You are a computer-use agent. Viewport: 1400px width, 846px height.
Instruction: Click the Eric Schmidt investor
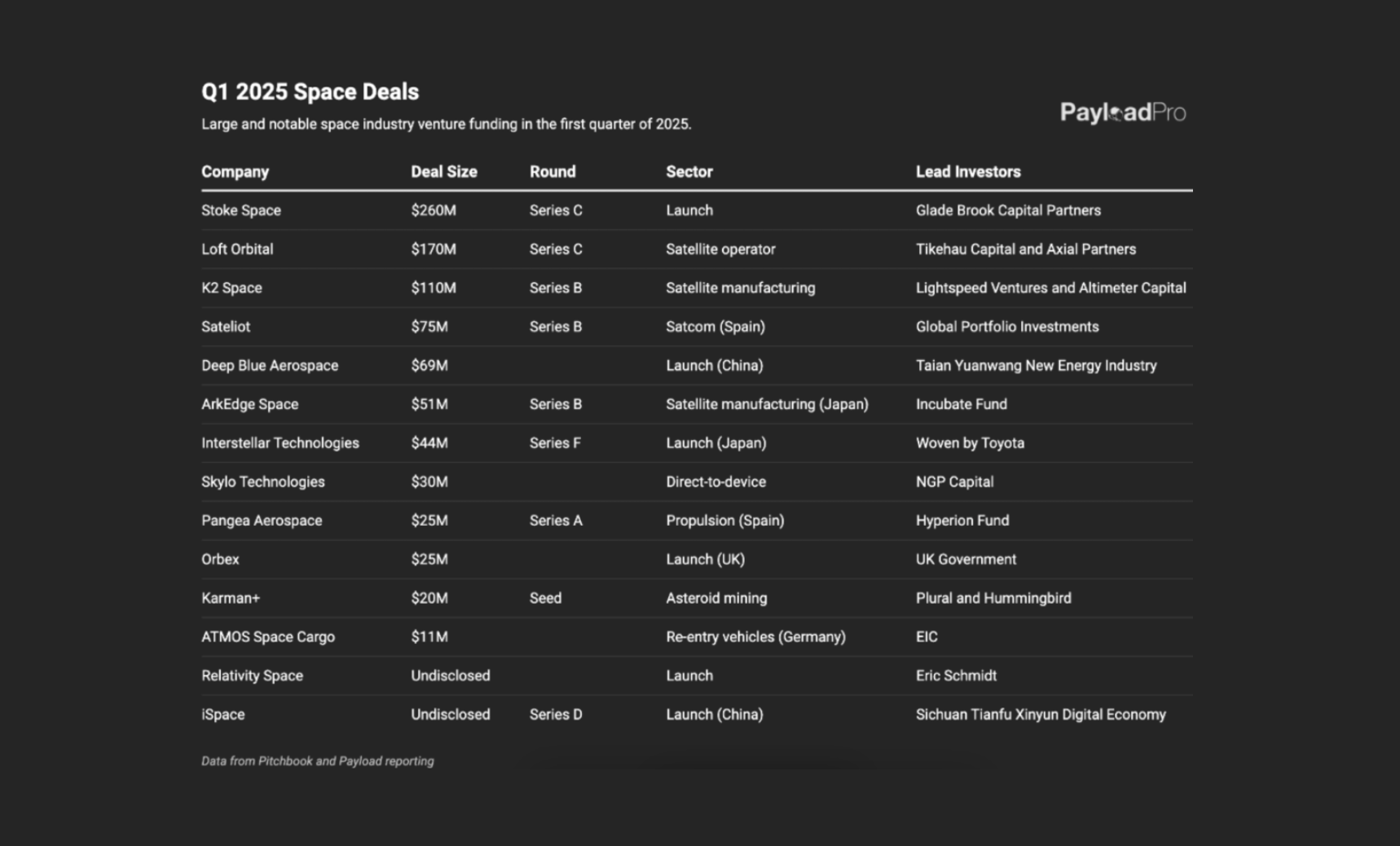[x=956, y=676]
